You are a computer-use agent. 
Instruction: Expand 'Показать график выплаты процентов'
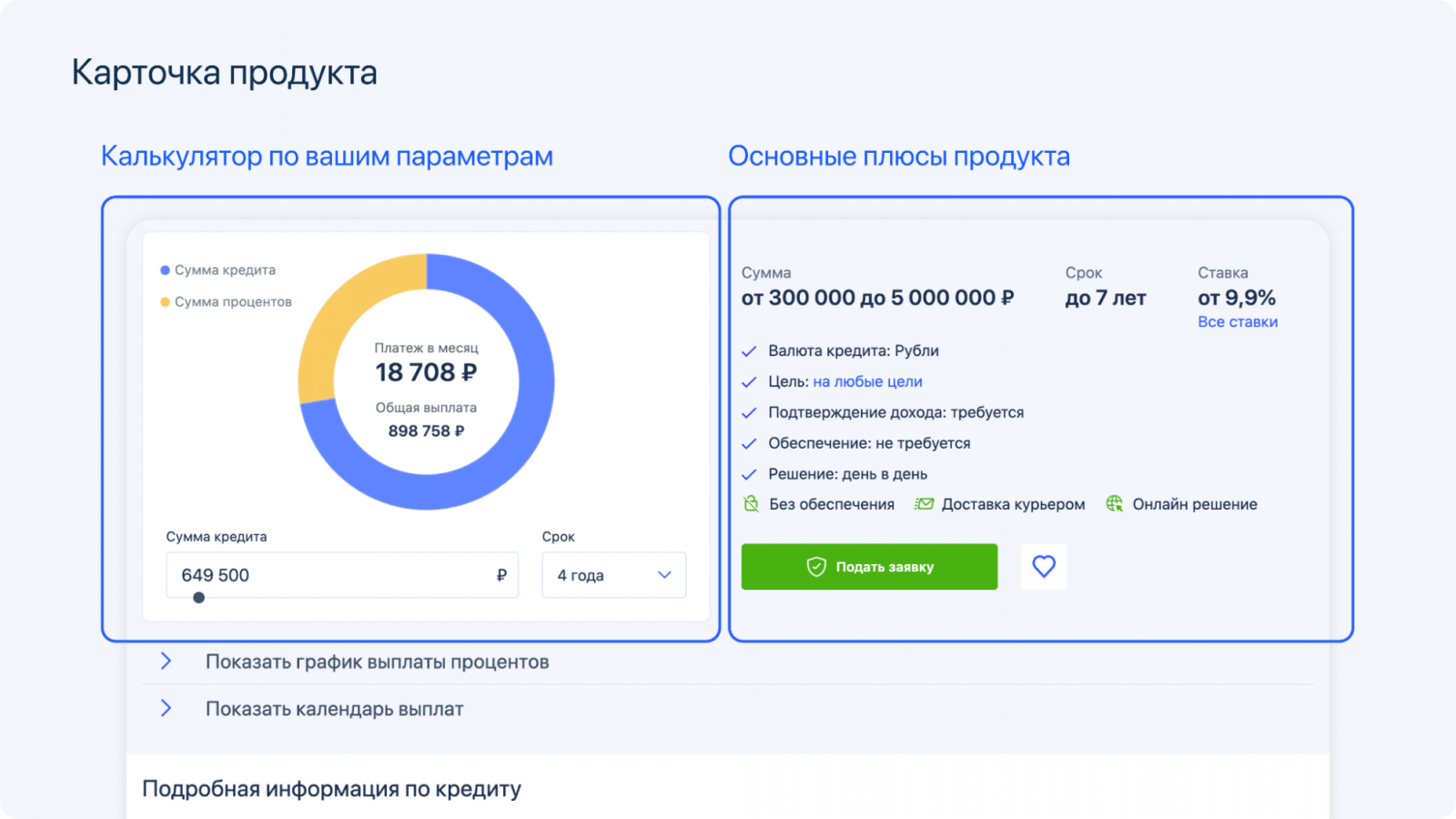tap(166, 662)
